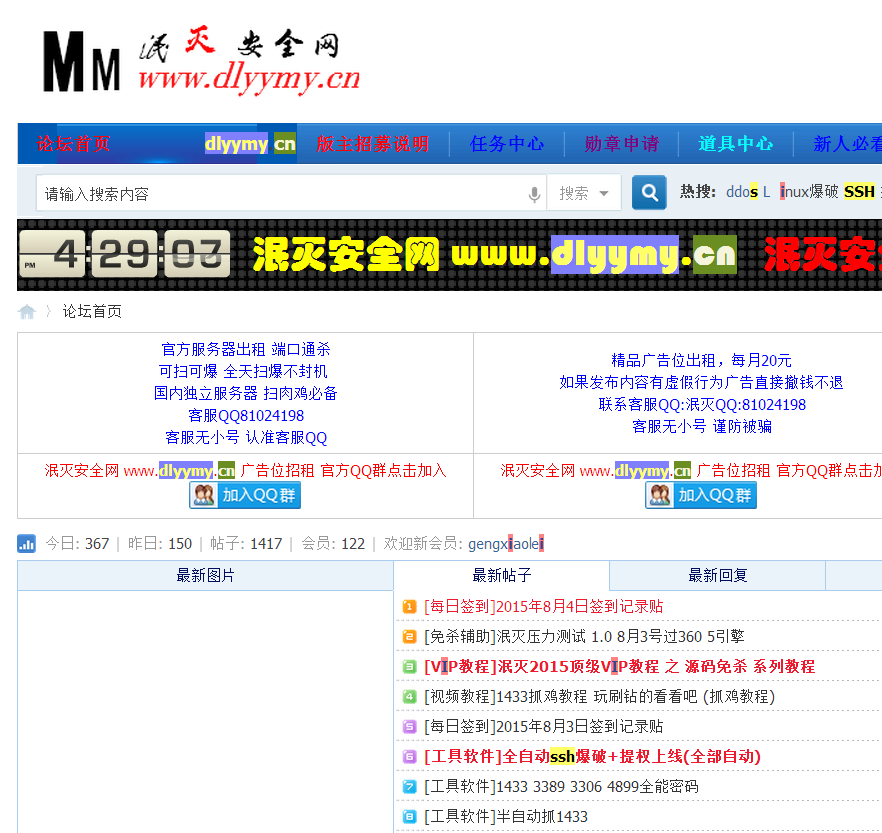882x833 pixels.
Task: Open the 官方服务器出租 端口通杀 ad link
Action: (x=246, y=349)
